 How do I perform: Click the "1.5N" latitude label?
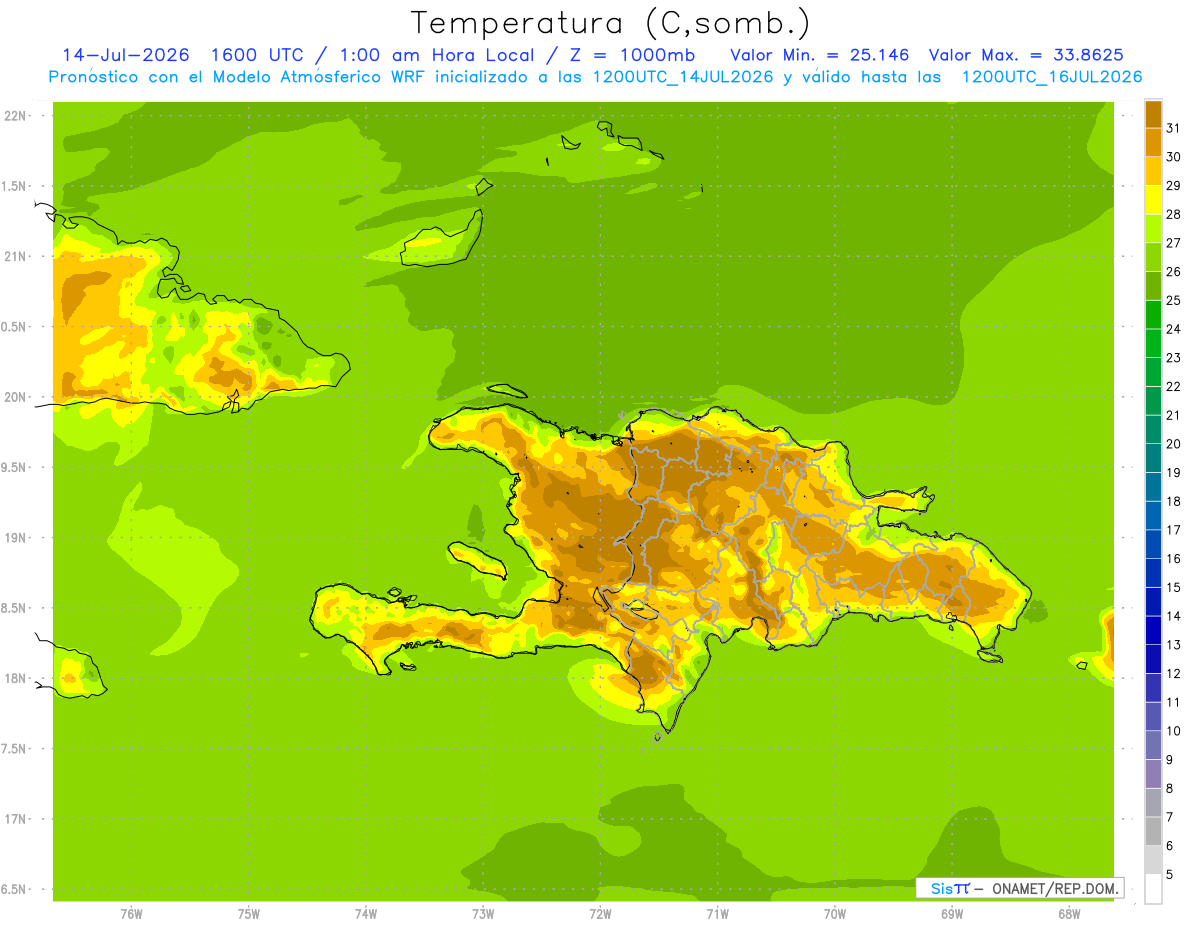coord(14,186)
